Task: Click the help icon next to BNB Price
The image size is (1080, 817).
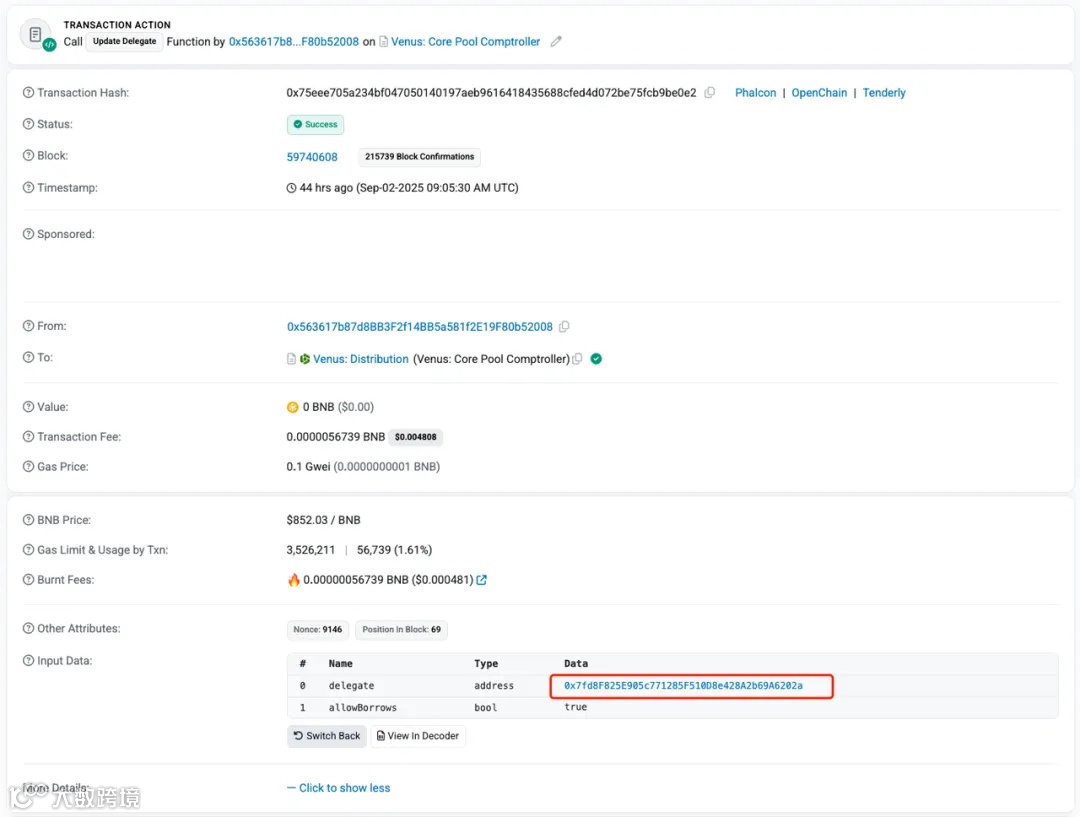Action: click(28, 520)
